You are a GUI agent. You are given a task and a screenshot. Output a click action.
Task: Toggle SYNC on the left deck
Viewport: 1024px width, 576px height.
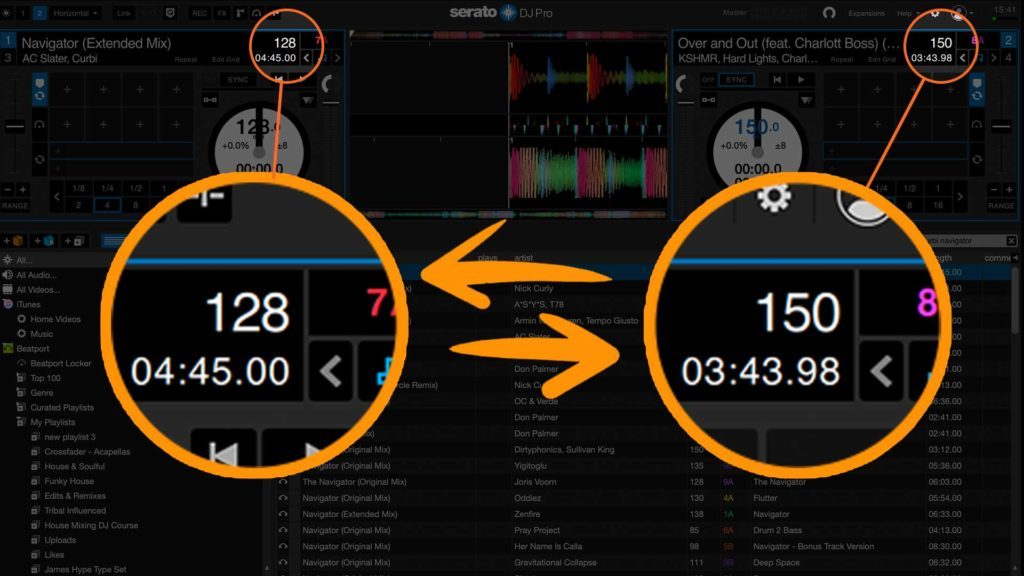(237, 80)
